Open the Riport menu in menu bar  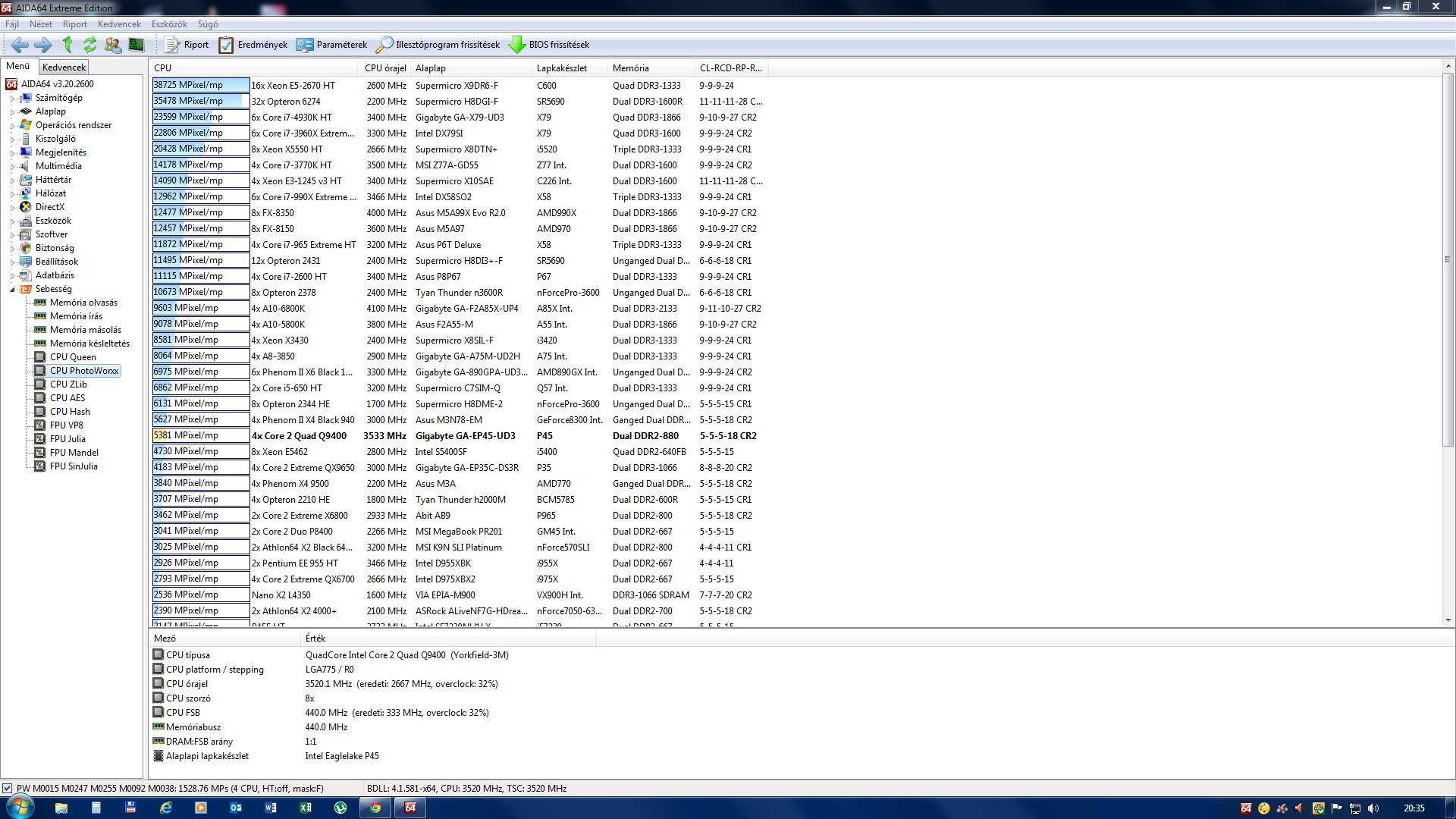point(75,24)
